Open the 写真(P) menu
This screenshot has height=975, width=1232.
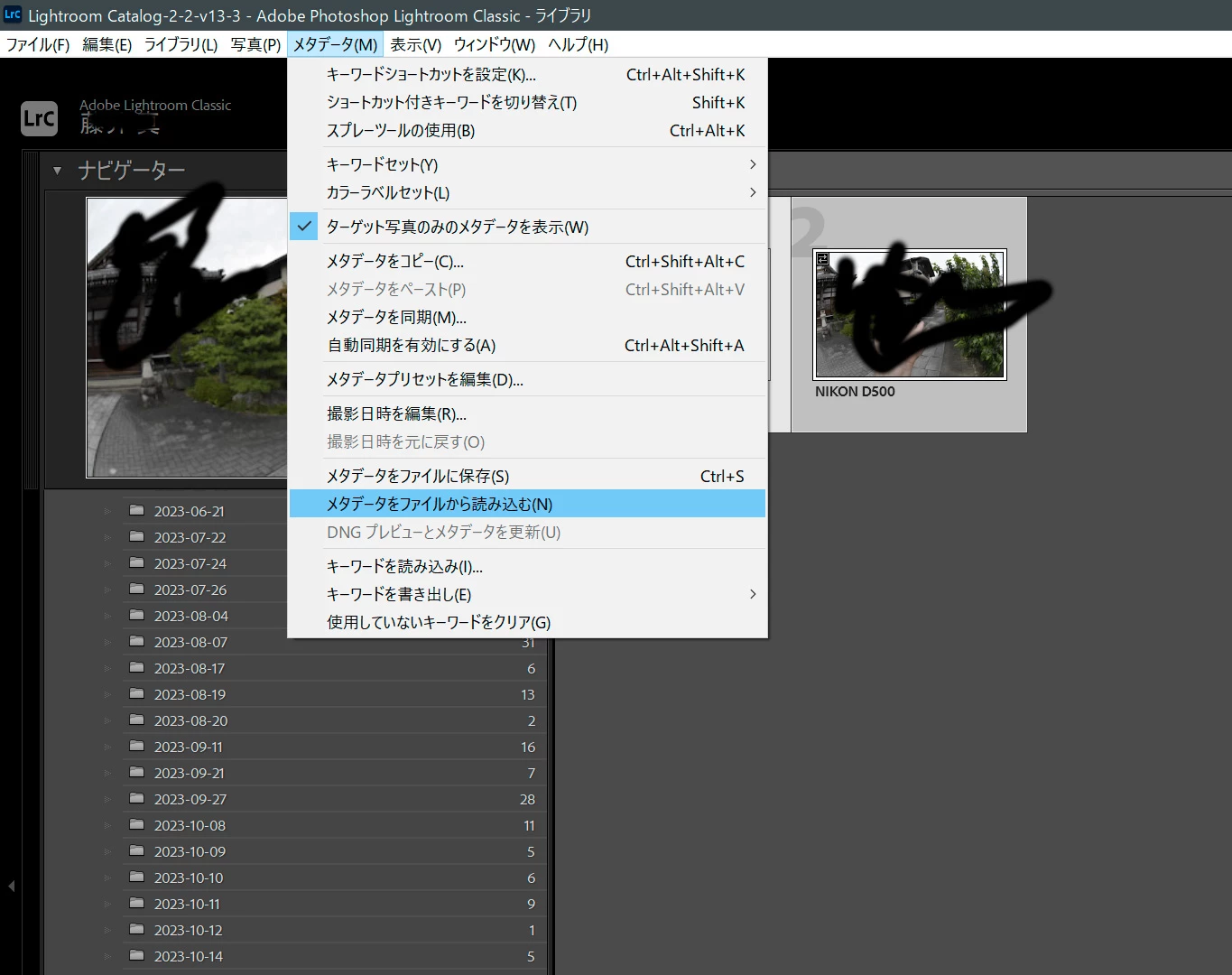(x=255, y=44)
